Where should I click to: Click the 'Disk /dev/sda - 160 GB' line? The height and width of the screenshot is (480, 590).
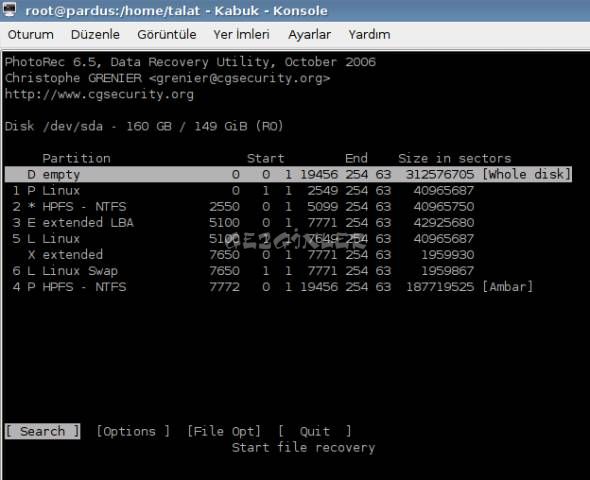click(x=144, y=126)
